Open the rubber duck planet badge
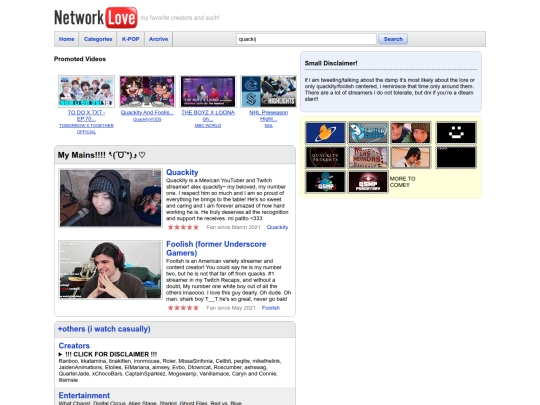The height and width of the screenshot is (405, 540). point(325,133)
